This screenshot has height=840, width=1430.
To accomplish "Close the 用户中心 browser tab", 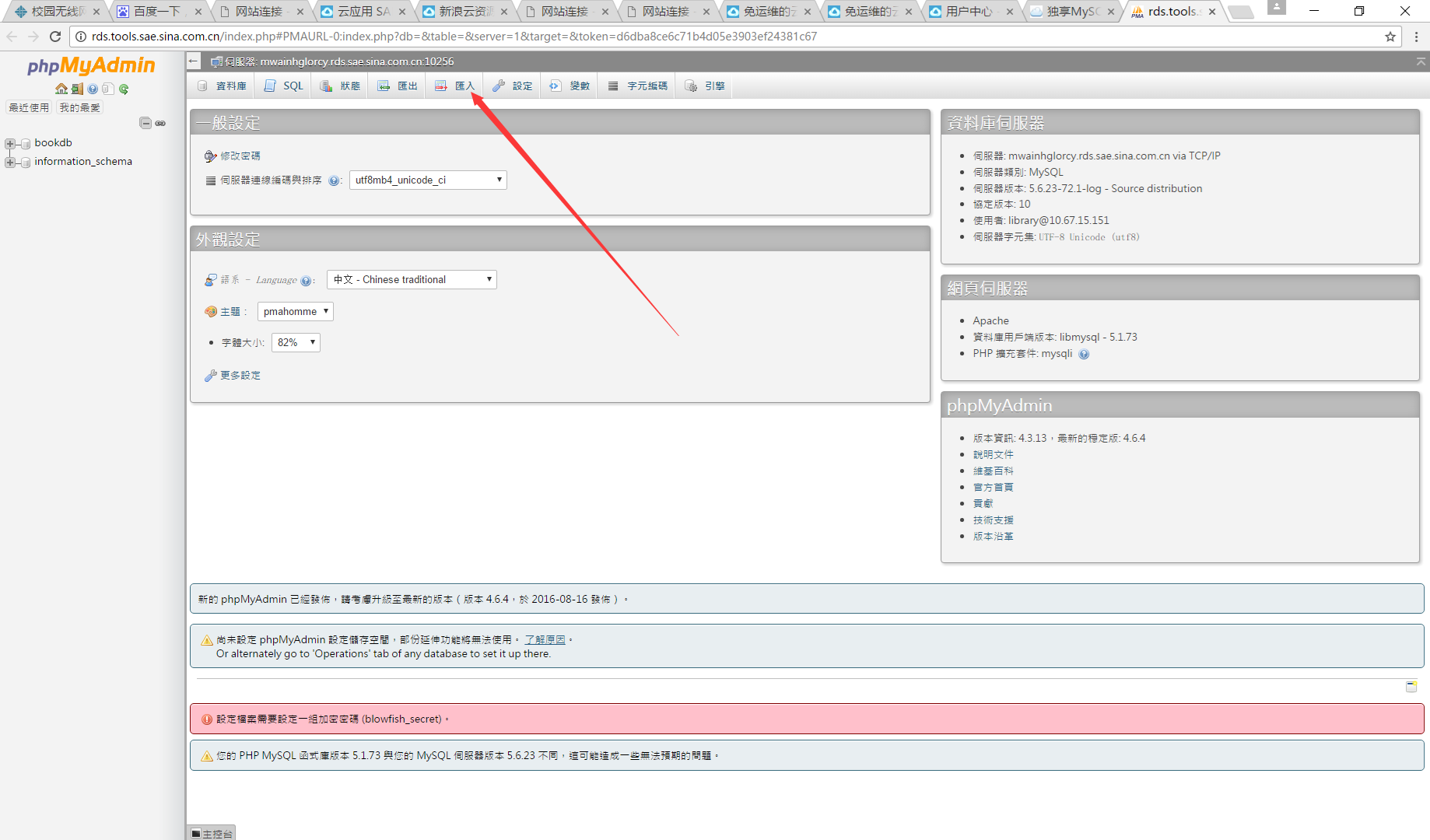I will (x=1010, y=12).
